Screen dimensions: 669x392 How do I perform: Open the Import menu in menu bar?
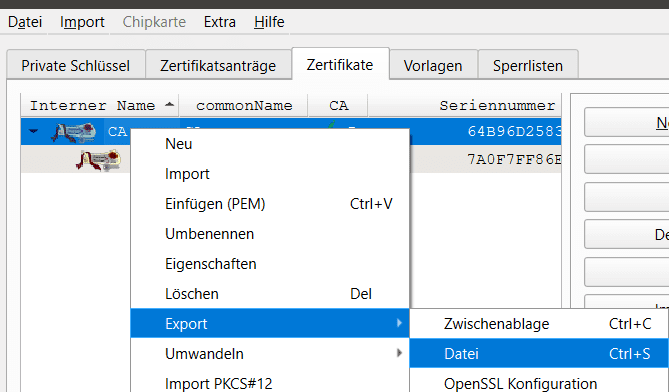tap(82, 22)
